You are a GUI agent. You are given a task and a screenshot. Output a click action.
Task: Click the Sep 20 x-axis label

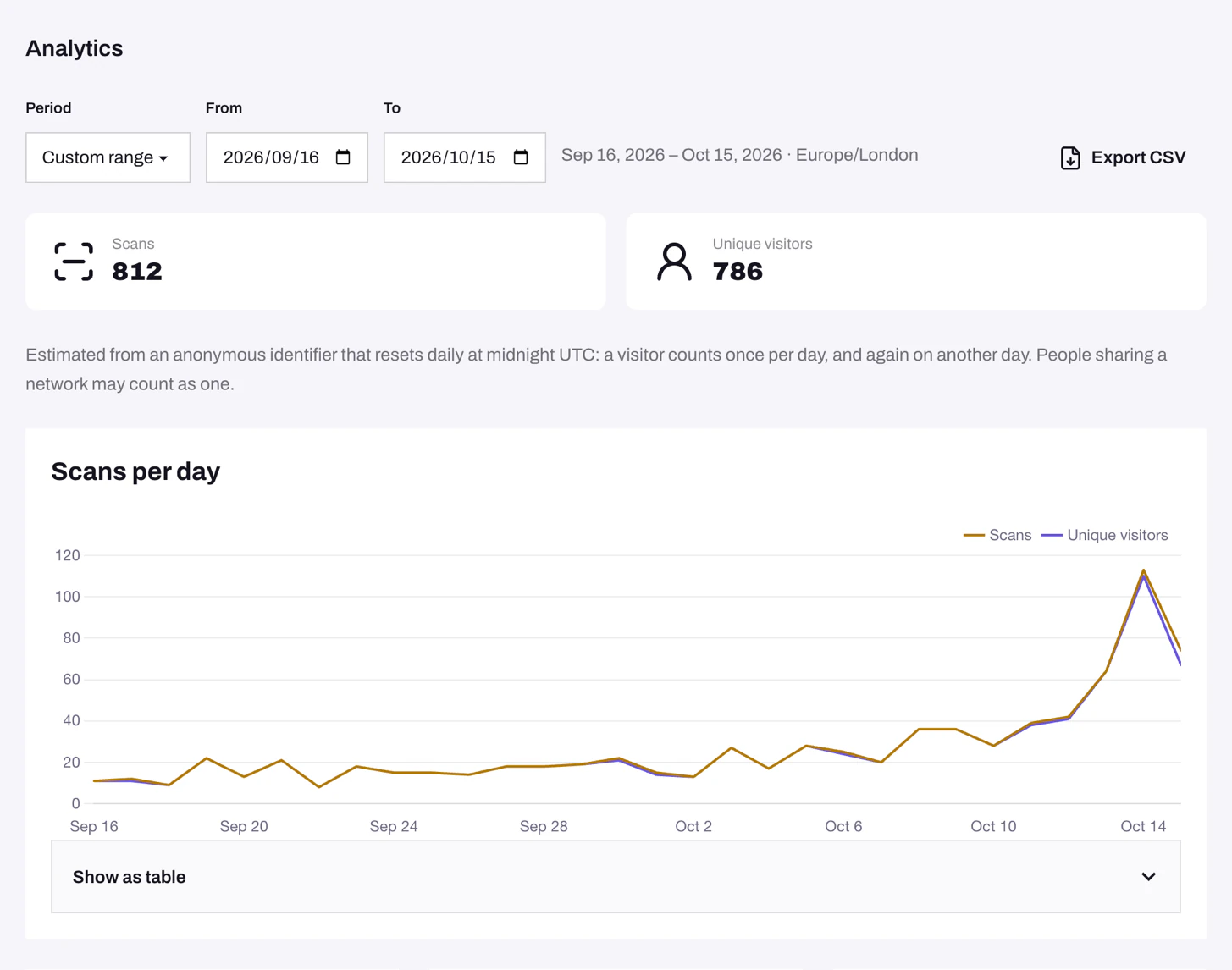tap(244, 826)
